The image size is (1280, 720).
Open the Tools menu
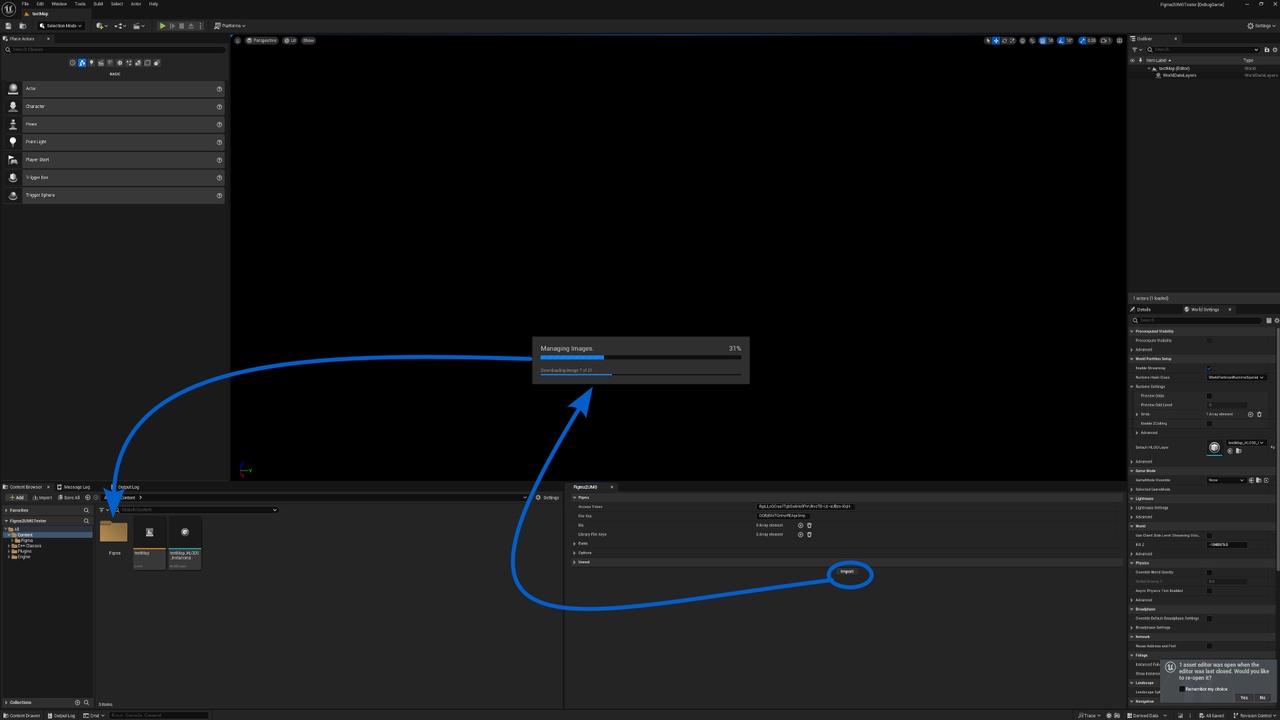coord(80,4)
